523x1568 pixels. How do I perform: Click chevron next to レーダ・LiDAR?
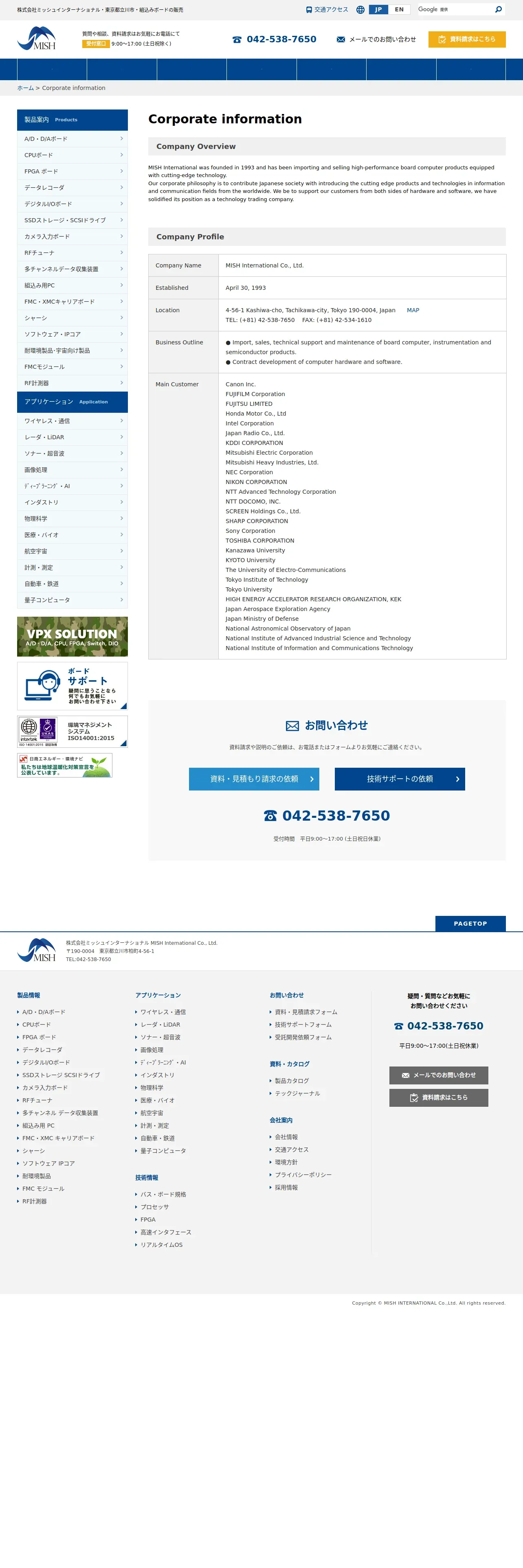click(x=121, y=437)
